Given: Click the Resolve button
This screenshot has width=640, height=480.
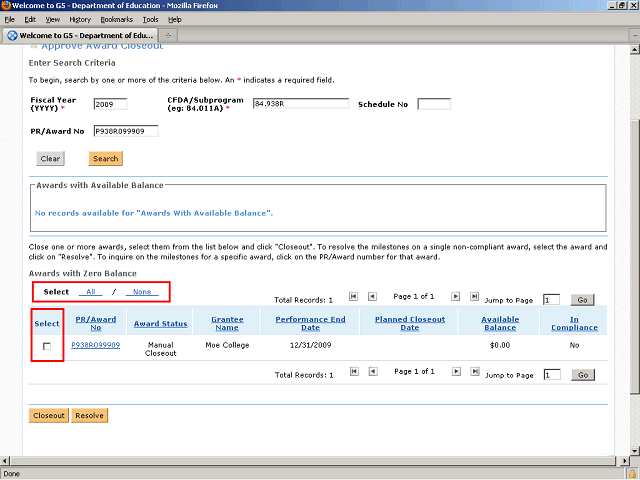Looking at the screenshot, I should click(x=89, y=416).
